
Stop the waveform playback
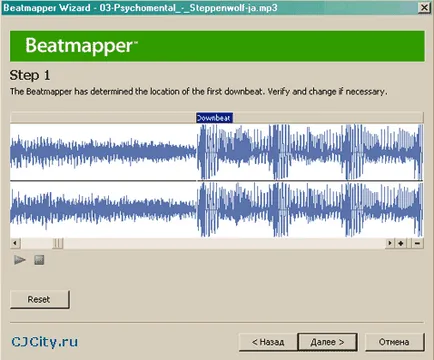point(39,260)
